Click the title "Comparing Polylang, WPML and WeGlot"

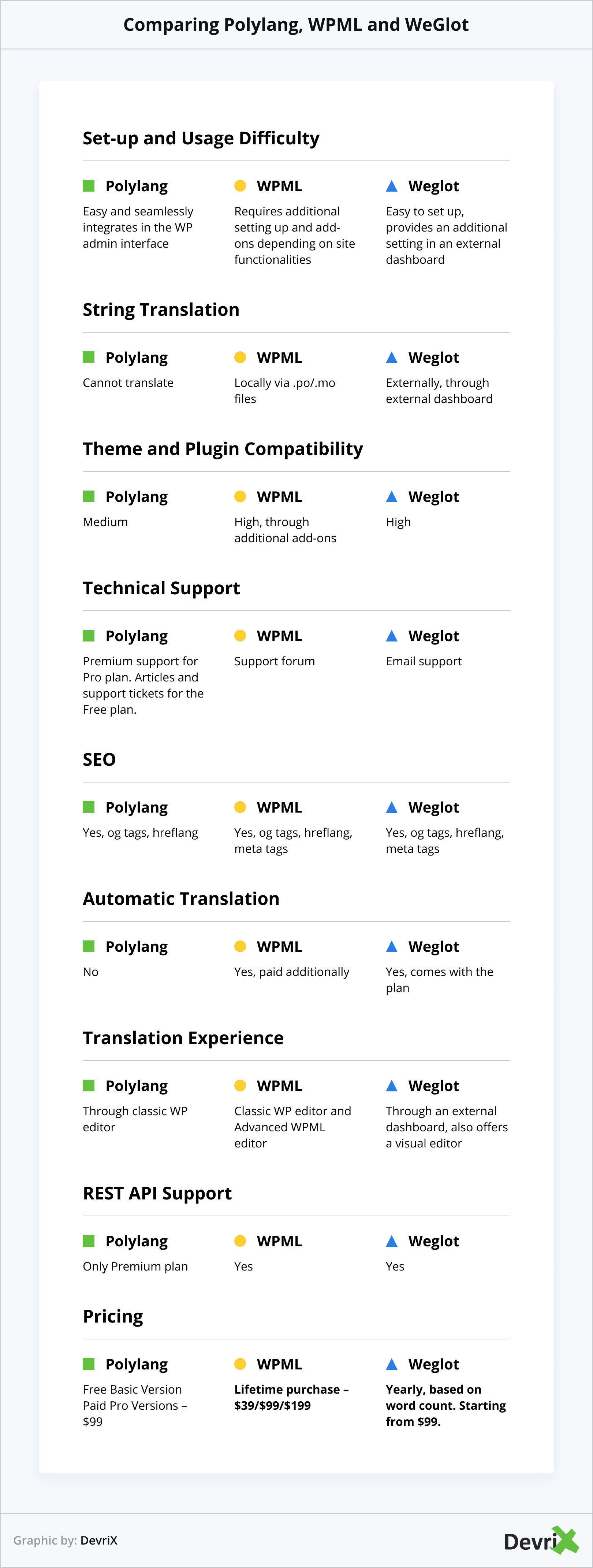click(296, 24)
